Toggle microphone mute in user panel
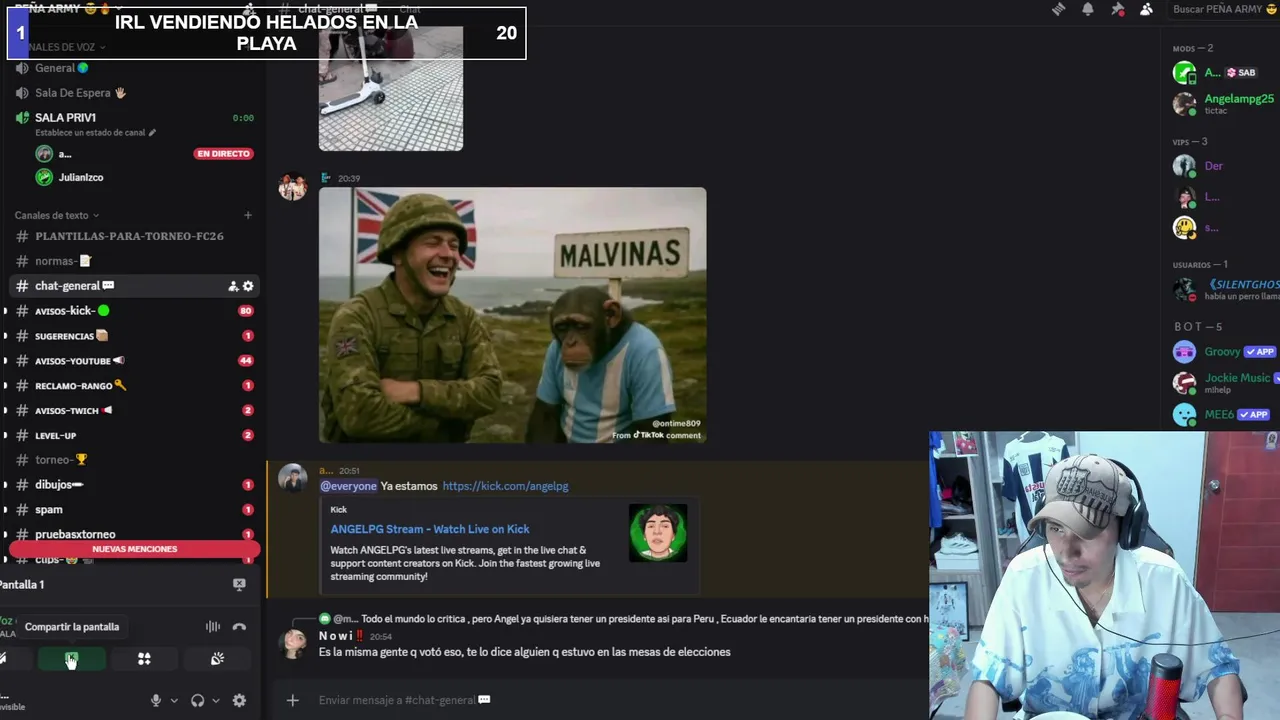1280x720 pixels. pos(155,701)
